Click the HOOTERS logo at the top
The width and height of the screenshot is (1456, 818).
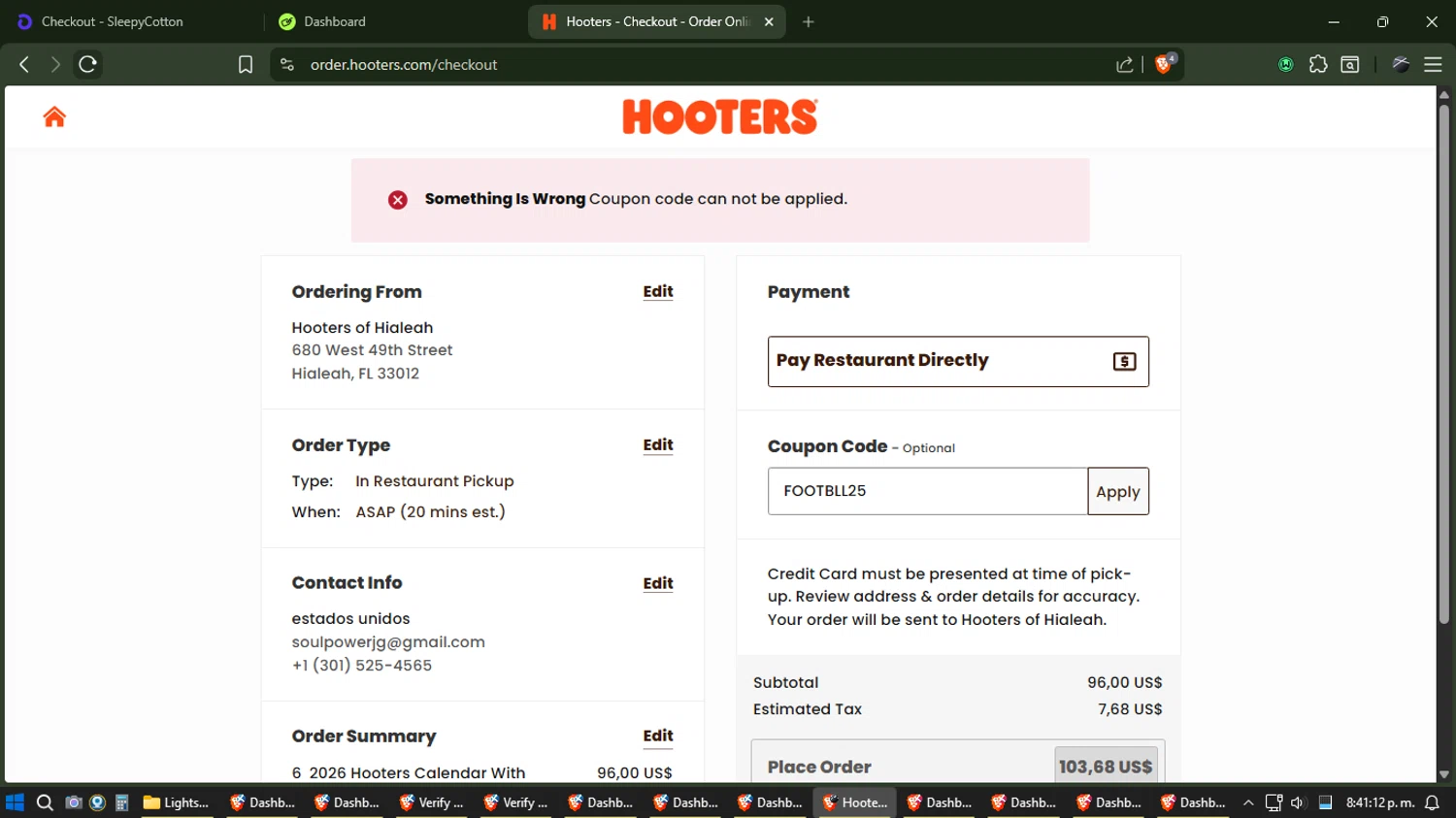(x=720, y=116)
